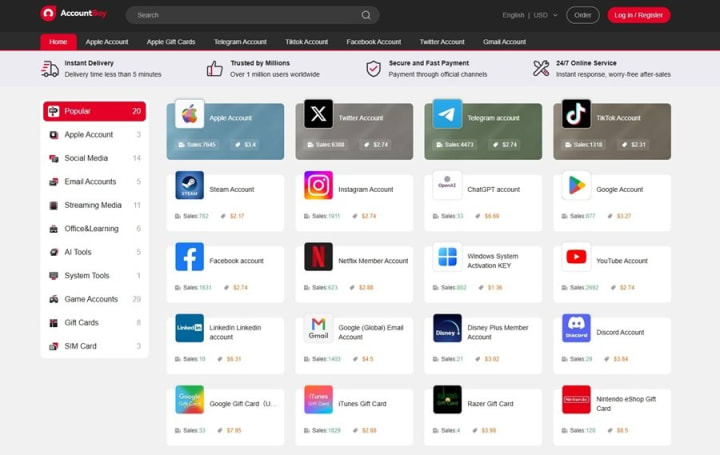Select the Netflix Member Account logo
720x455 pixels.
coord(318,257)
